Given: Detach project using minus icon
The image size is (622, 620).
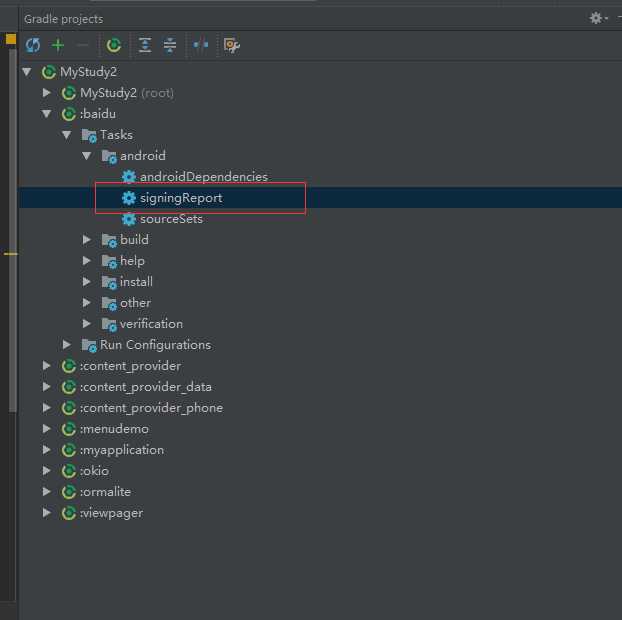Looking at the screenshot, I should [82, 45].
